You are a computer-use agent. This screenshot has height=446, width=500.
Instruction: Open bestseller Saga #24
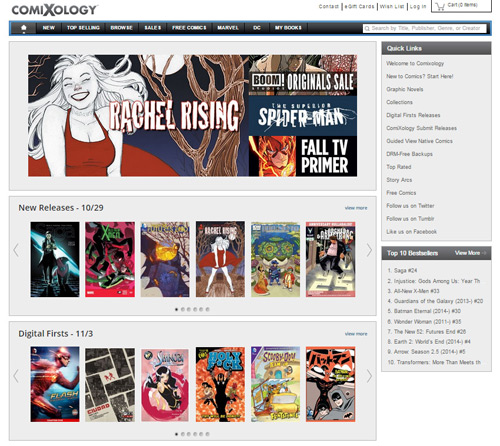[x=402, y=271]
